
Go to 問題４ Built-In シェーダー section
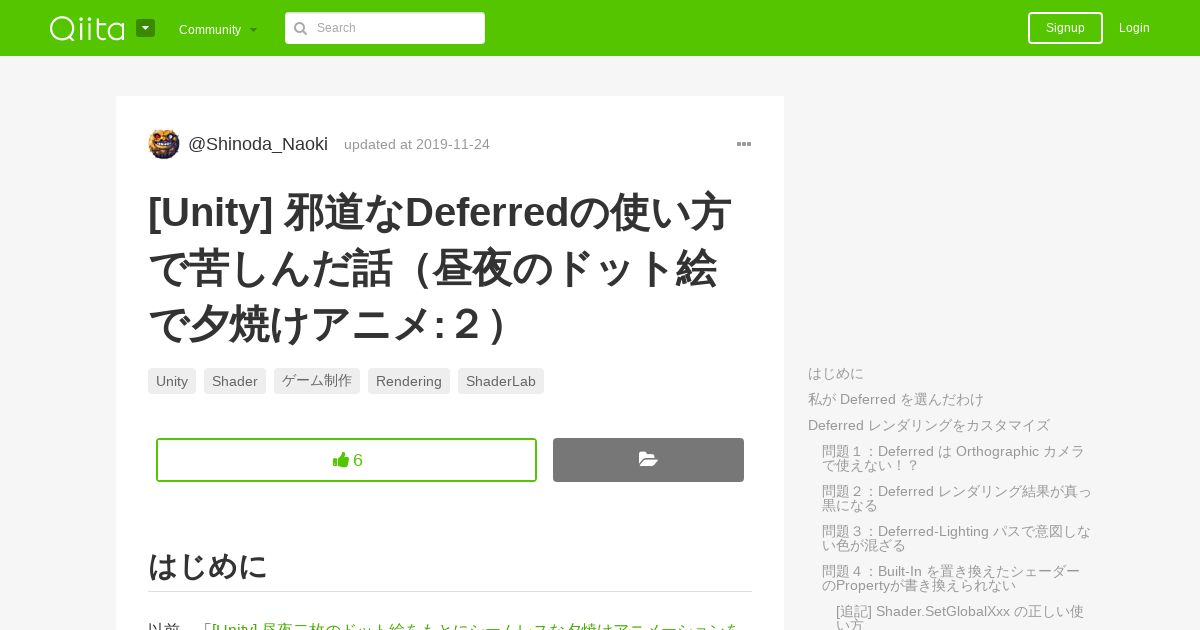951,578
